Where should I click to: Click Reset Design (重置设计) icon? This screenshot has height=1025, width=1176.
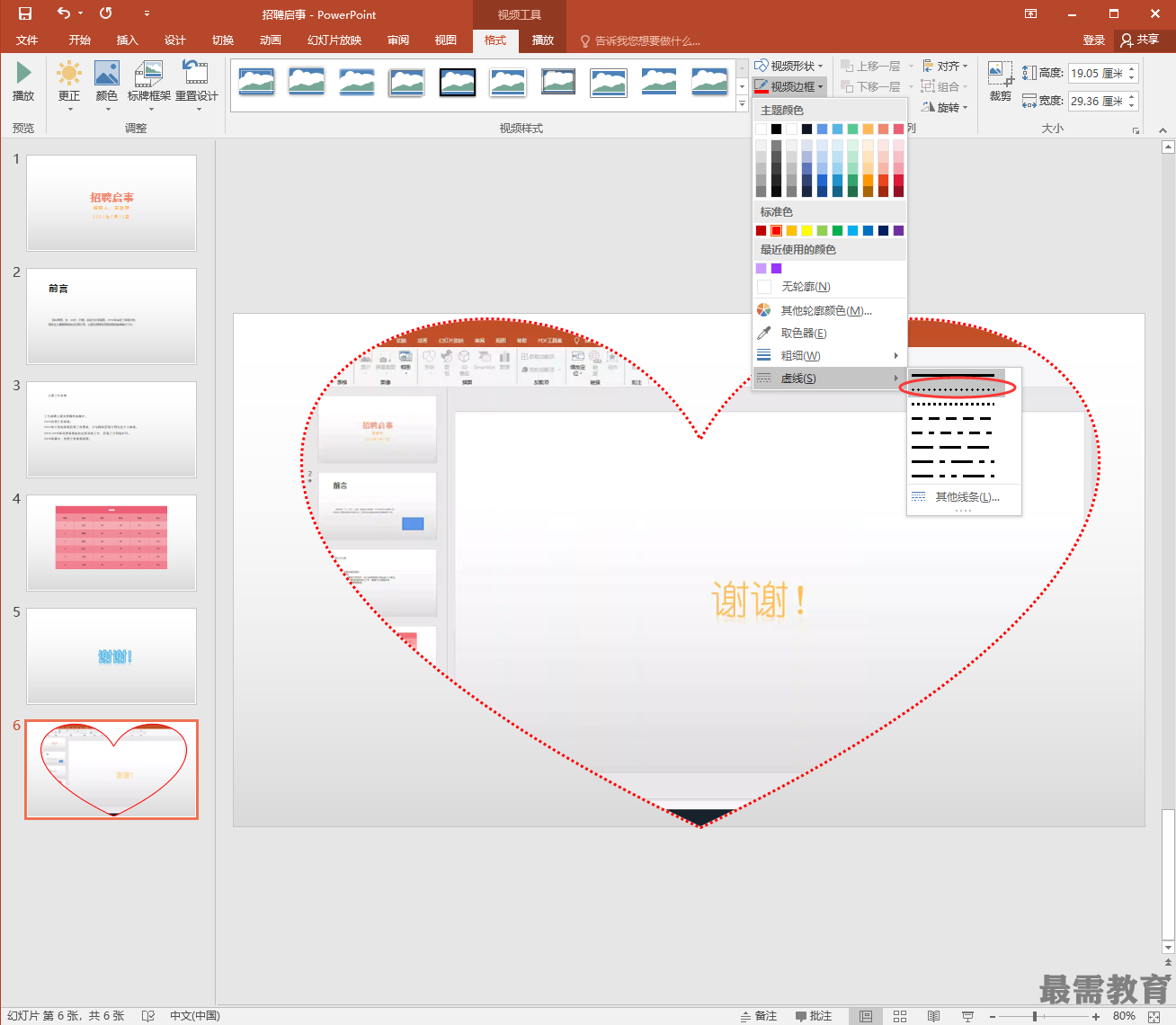click(x=196, y=85)
